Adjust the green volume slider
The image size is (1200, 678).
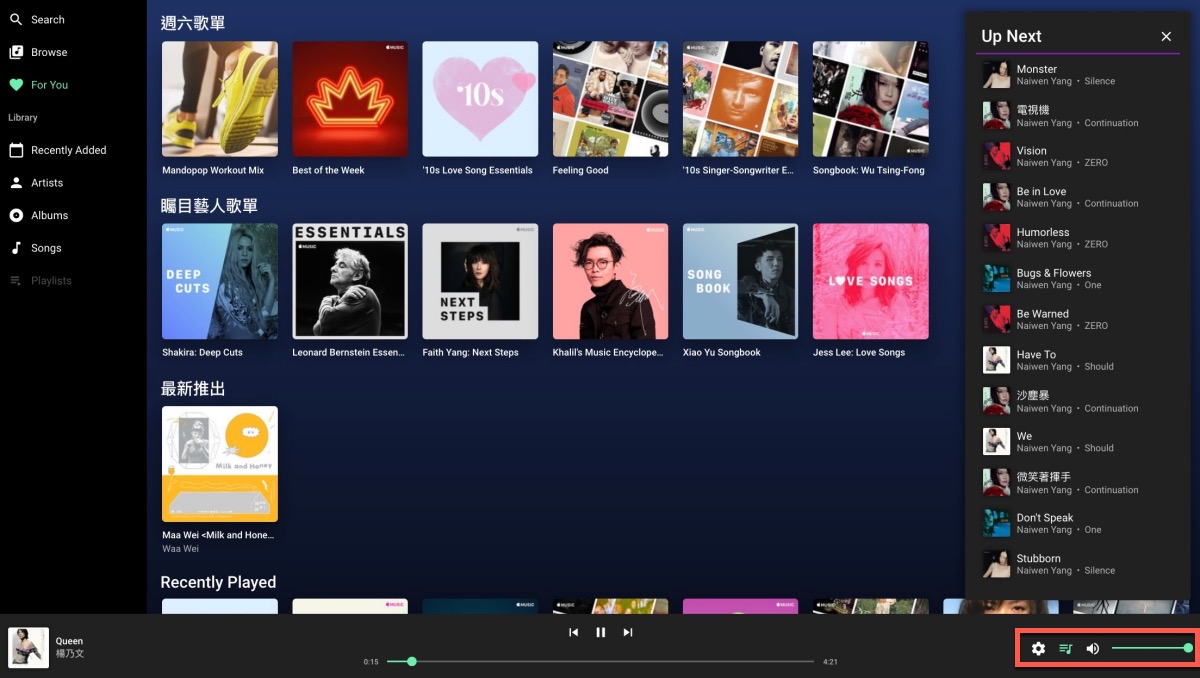(1150, 648)
